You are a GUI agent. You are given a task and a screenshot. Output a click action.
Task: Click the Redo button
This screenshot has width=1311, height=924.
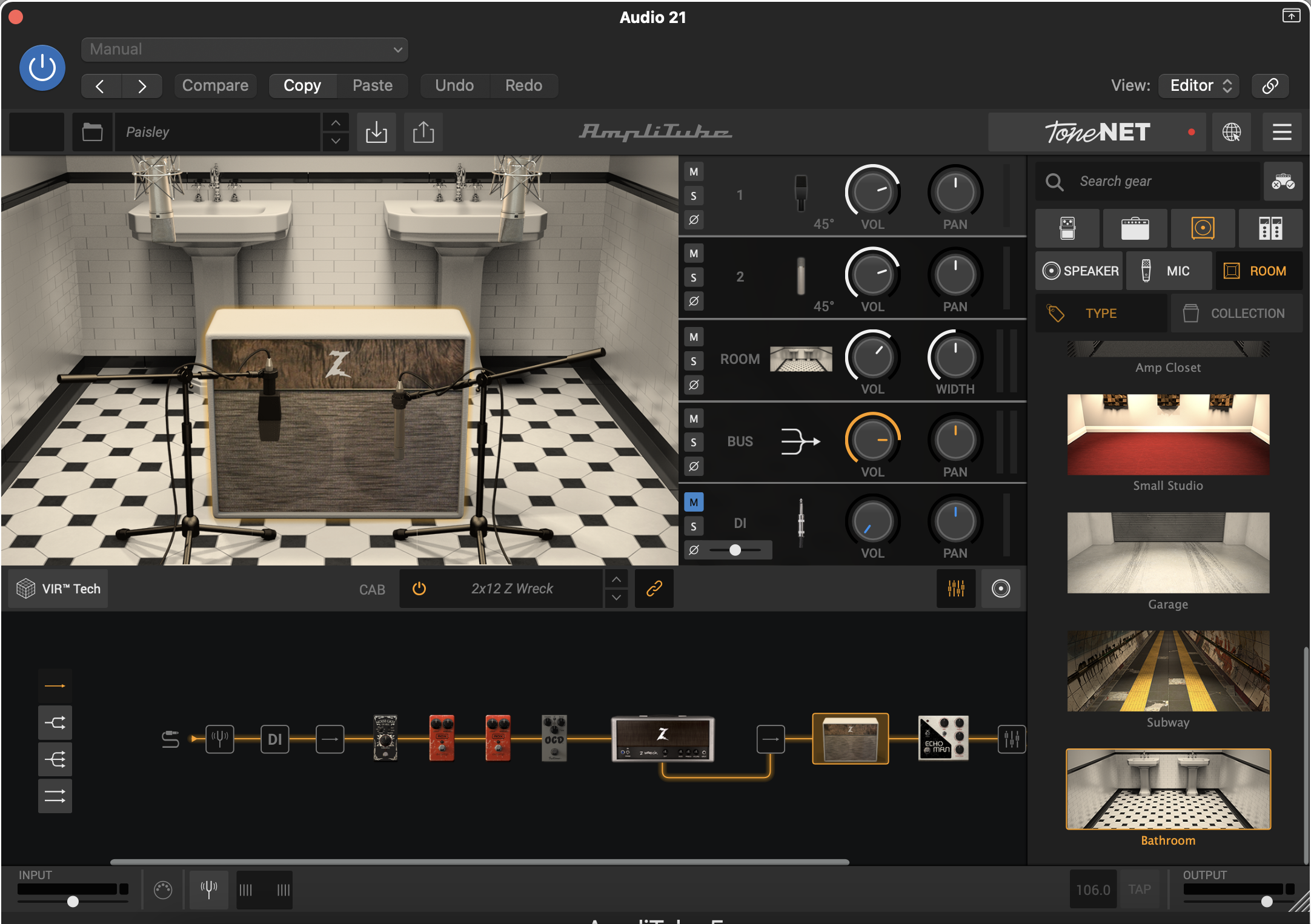524,85
